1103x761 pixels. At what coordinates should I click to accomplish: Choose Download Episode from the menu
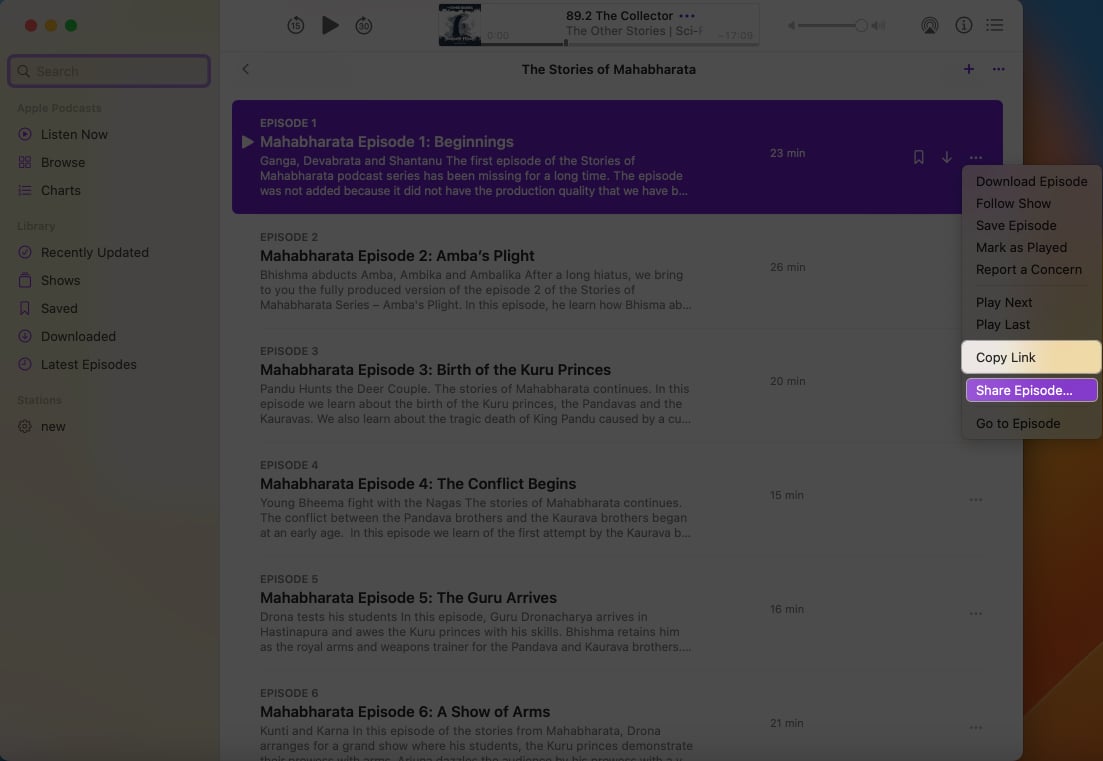coord(1031,181)
